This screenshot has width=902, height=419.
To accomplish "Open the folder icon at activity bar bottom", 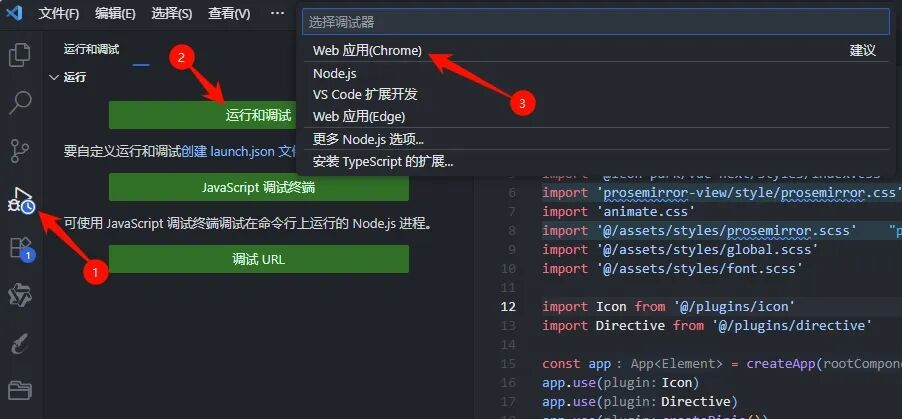I will [x=20, y=391].
